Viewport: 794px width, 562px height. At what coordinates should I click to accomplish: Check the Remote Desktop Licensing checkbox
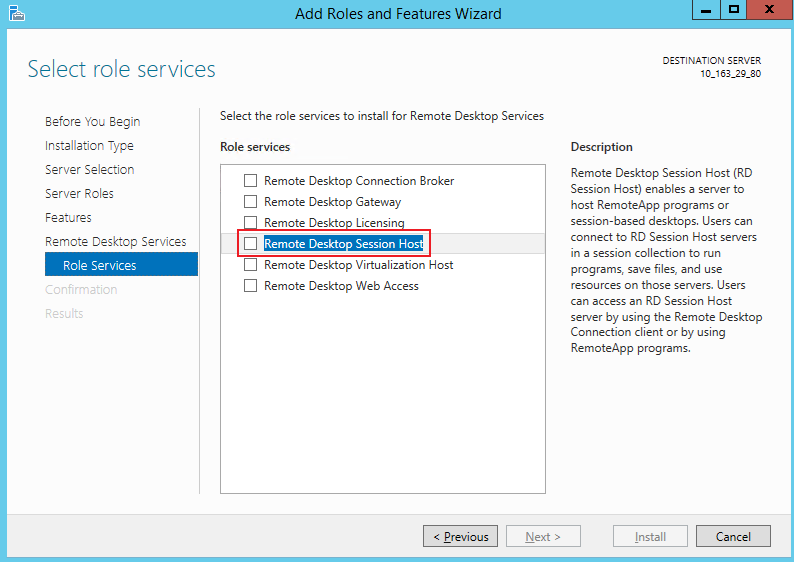point(250,222)
